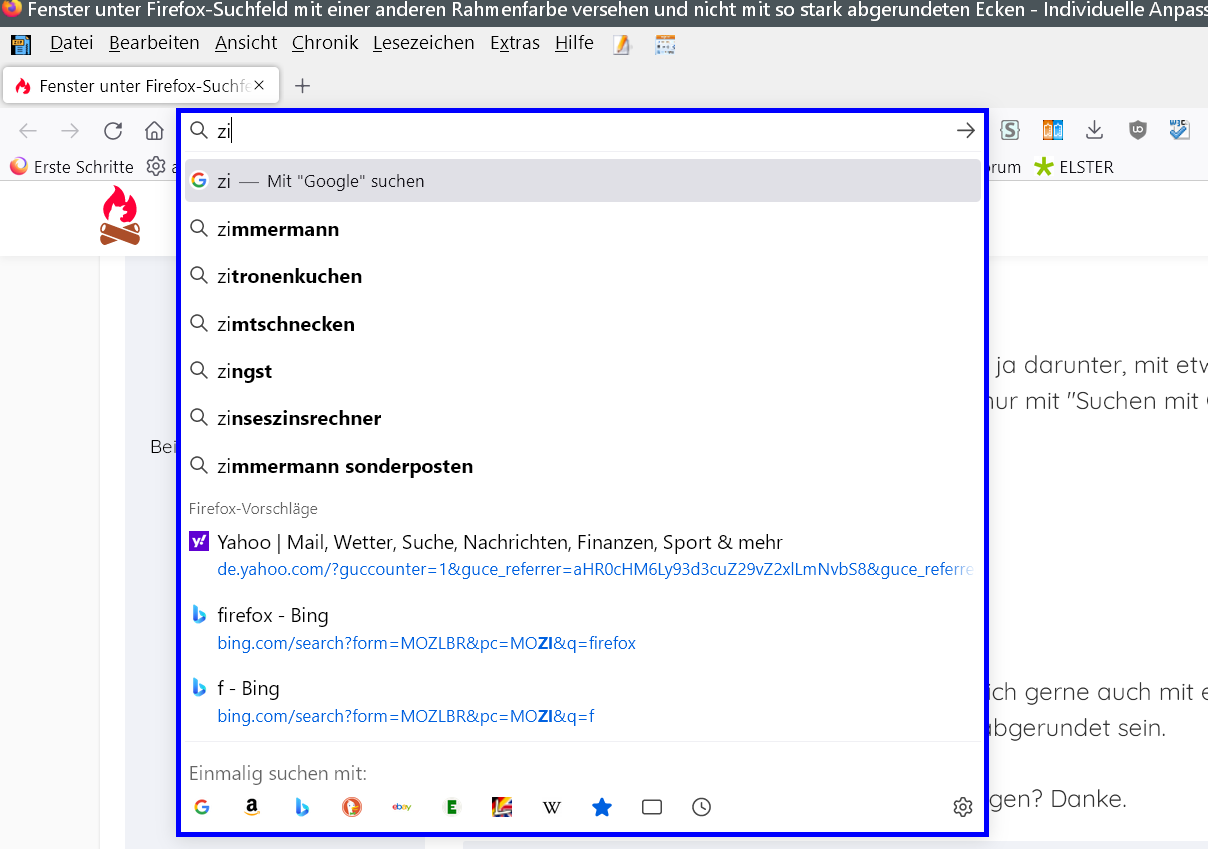Open uBlock Origin shield icon

1138,130
